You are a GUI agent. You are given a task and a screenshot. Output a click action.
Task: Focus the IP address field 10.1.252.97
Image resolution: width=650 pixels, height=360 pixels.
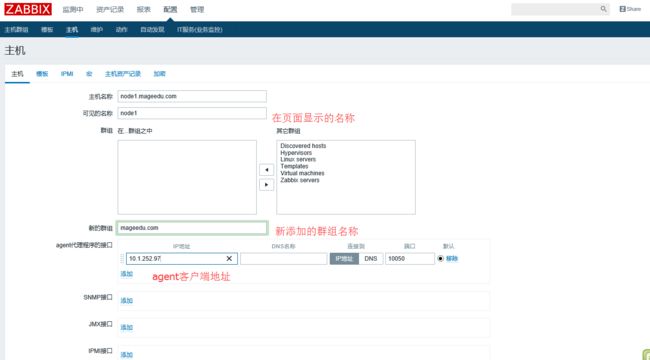tap(182, 258)
